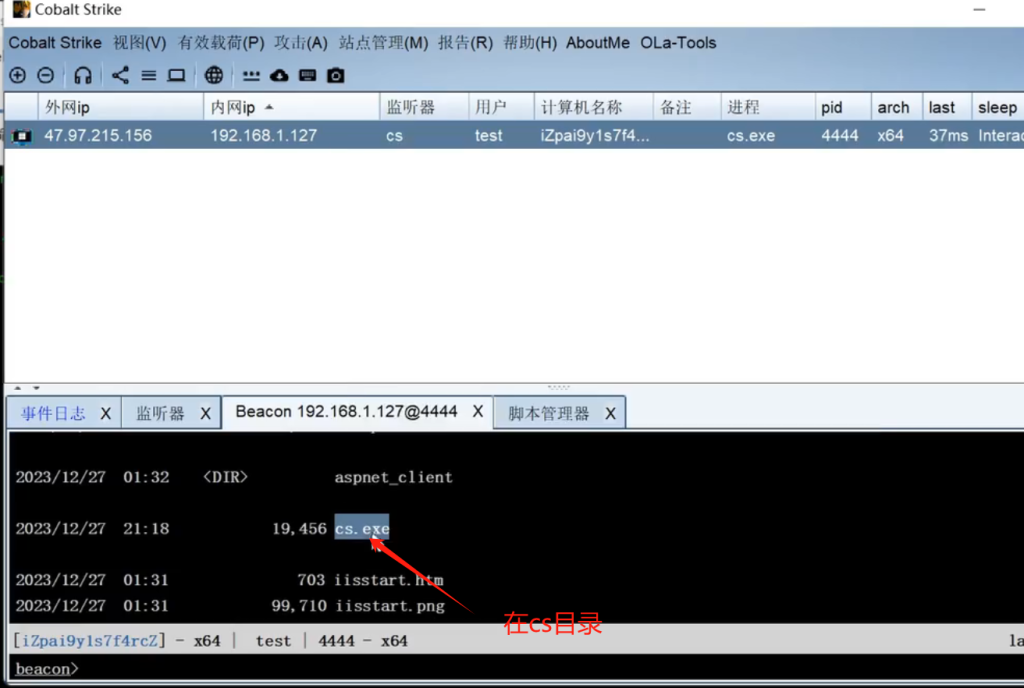This screenshot has height=688, width=1024.
Task: Switch to the 脚本管理器 tab
Action: coord(549,414)
